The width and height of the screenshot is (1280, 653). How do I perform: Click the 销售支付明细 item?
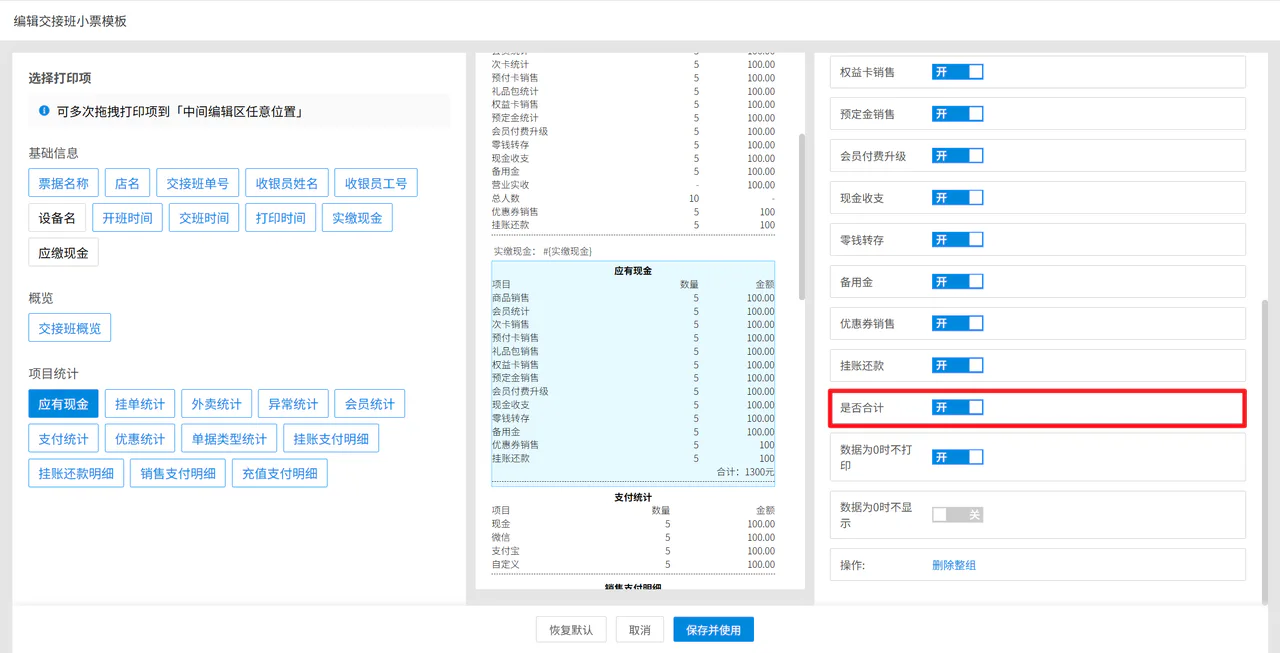click(x=178, y=474)
